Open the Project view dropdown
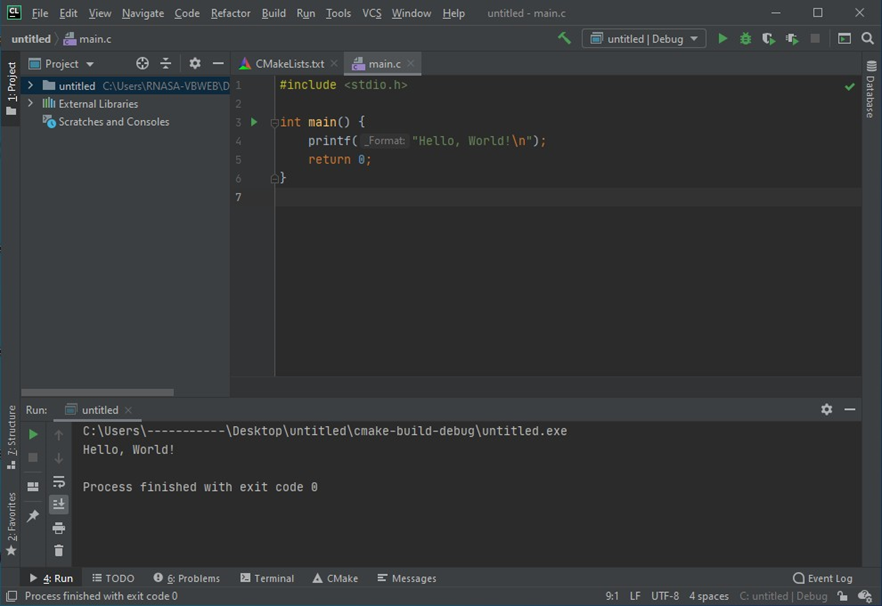882x606 pixels. [x=61, y=64]
